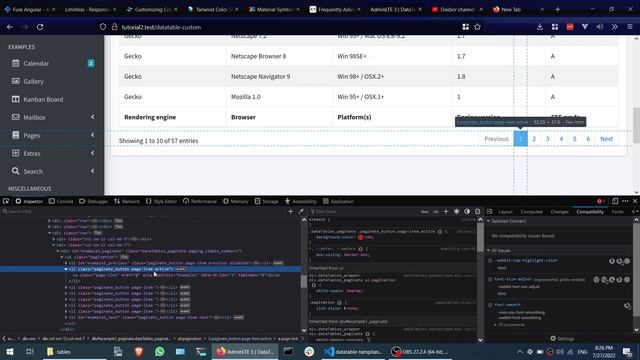Expand the Pages sidebar menu

[53, 135]
